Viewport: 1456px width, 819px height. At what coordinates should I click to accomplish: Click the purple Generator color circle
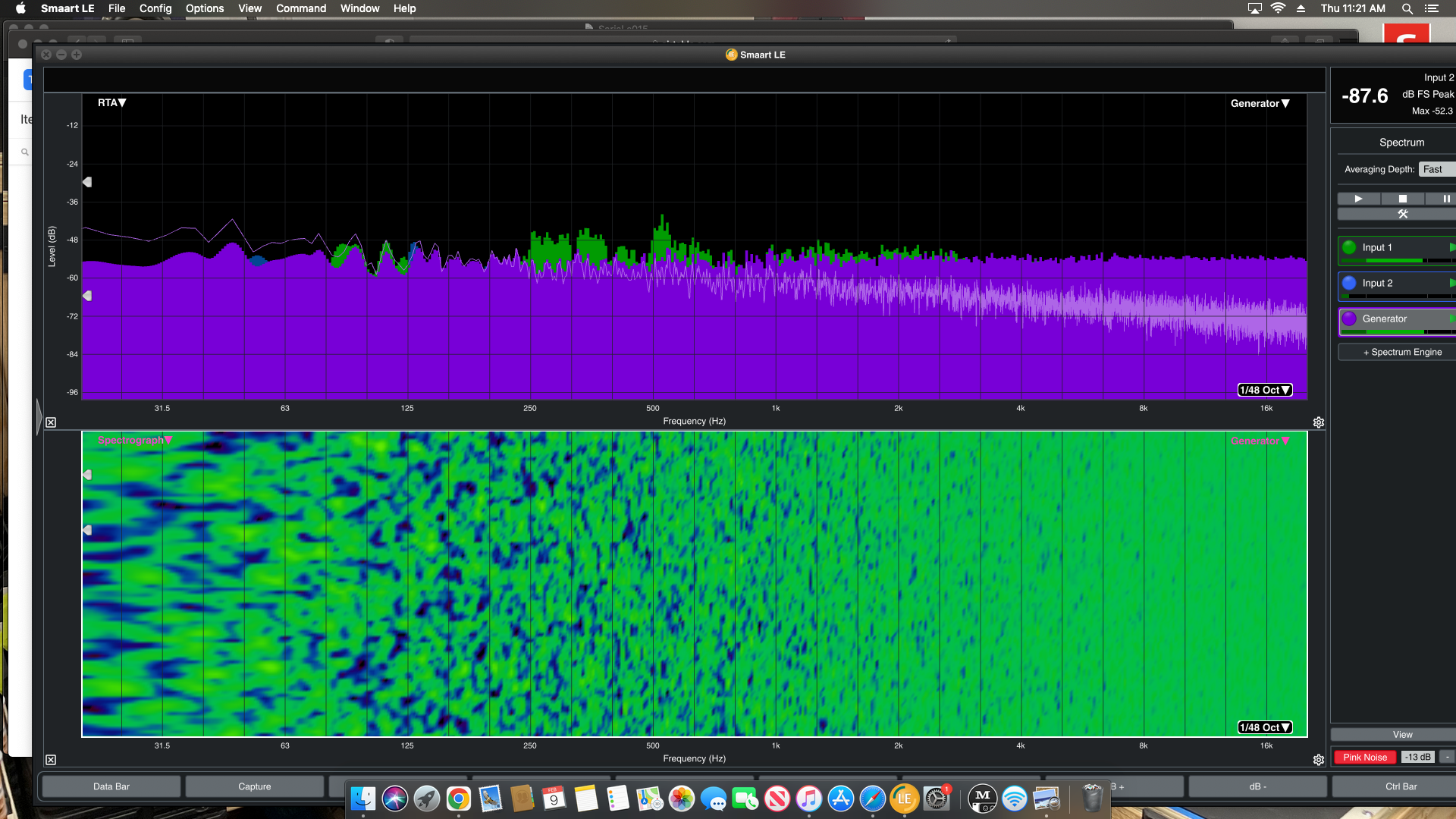pos(1349,318)
